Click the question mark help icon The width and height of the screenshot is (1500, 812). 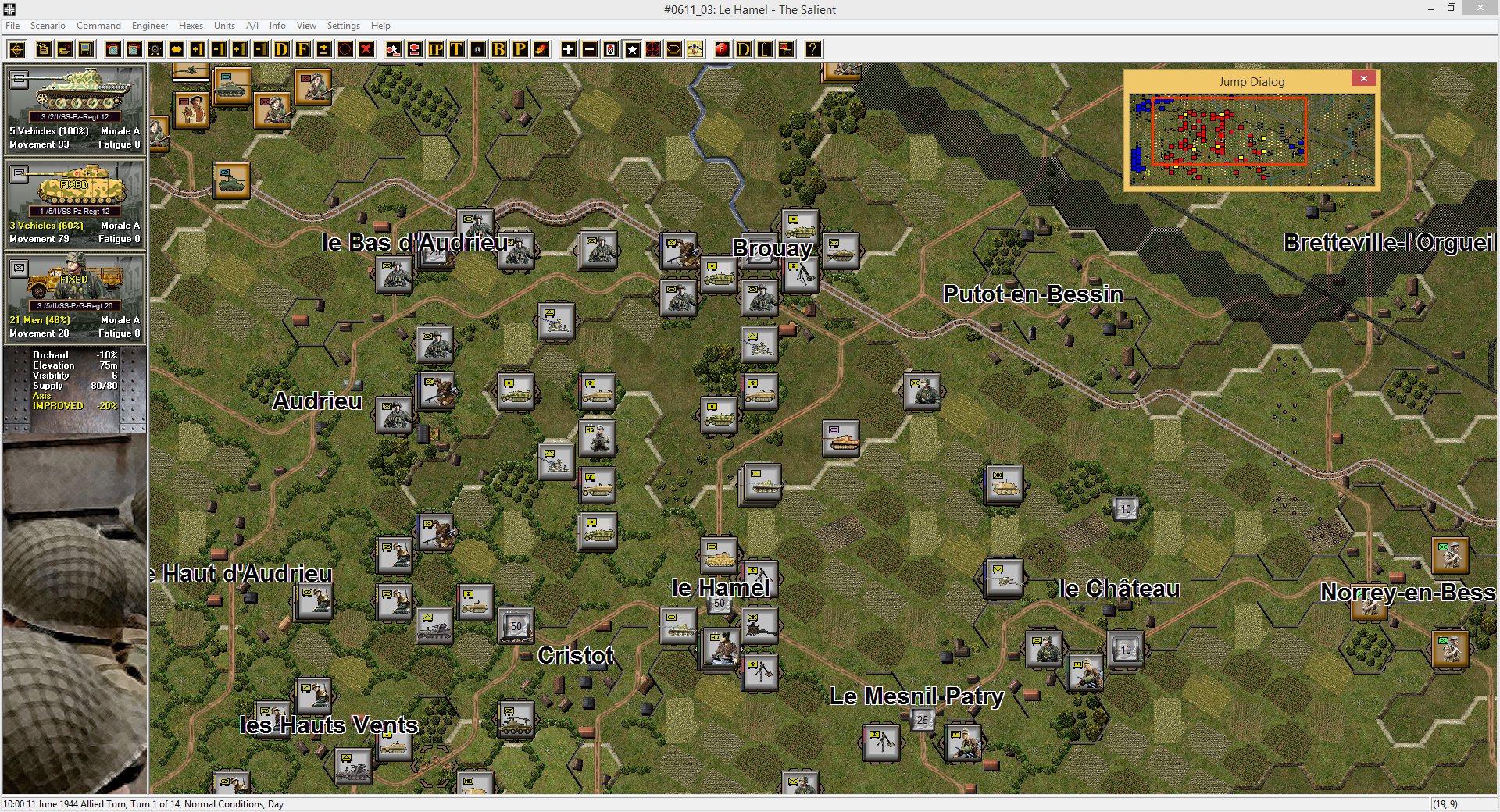(812, 49)
